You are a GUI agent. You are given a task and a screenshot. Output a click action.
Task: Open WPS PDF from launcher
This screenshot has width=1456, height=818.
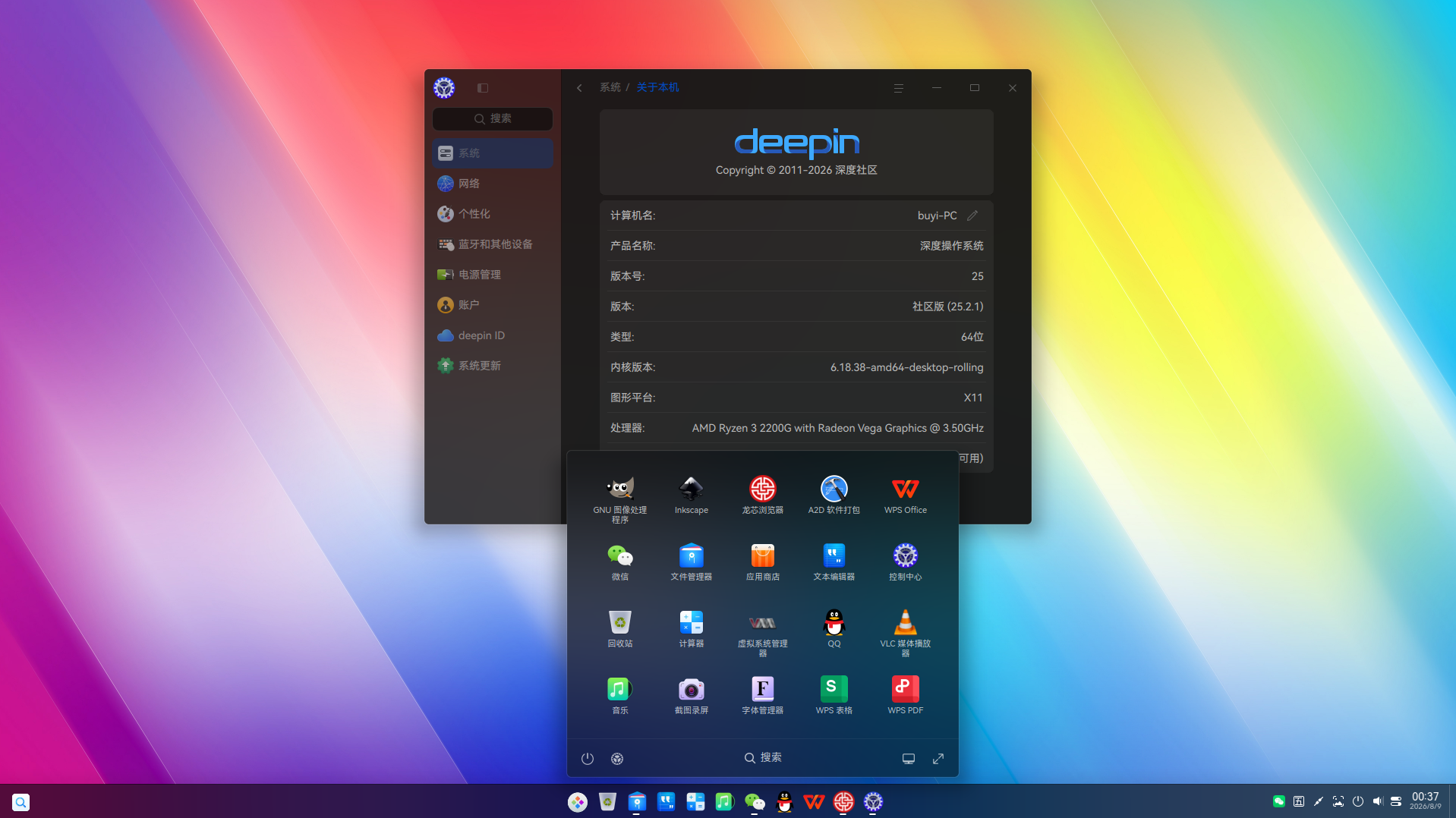coord(905,695)
